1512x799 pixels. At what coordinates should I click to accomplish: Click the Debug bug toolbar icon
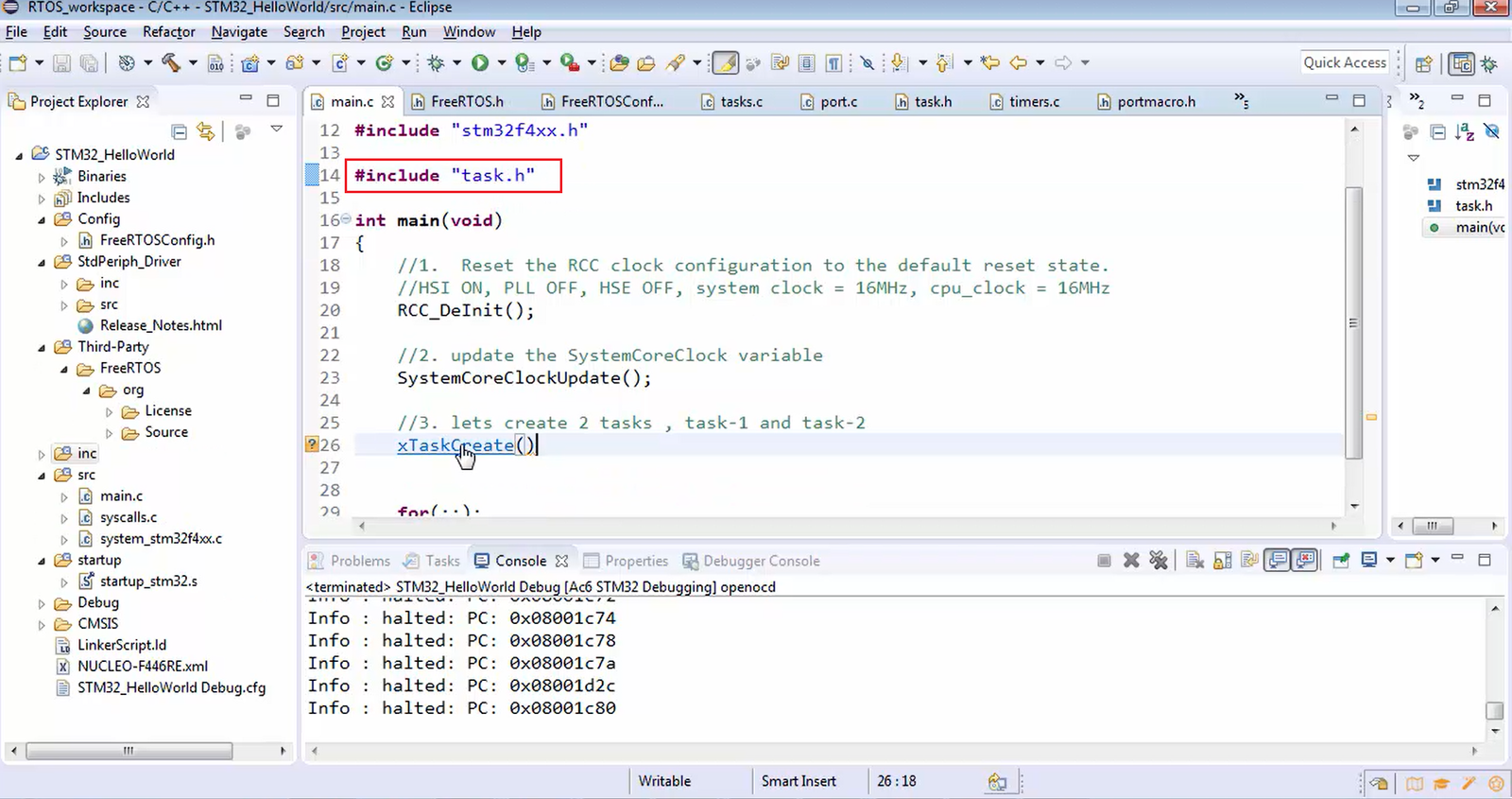[436, 62]
